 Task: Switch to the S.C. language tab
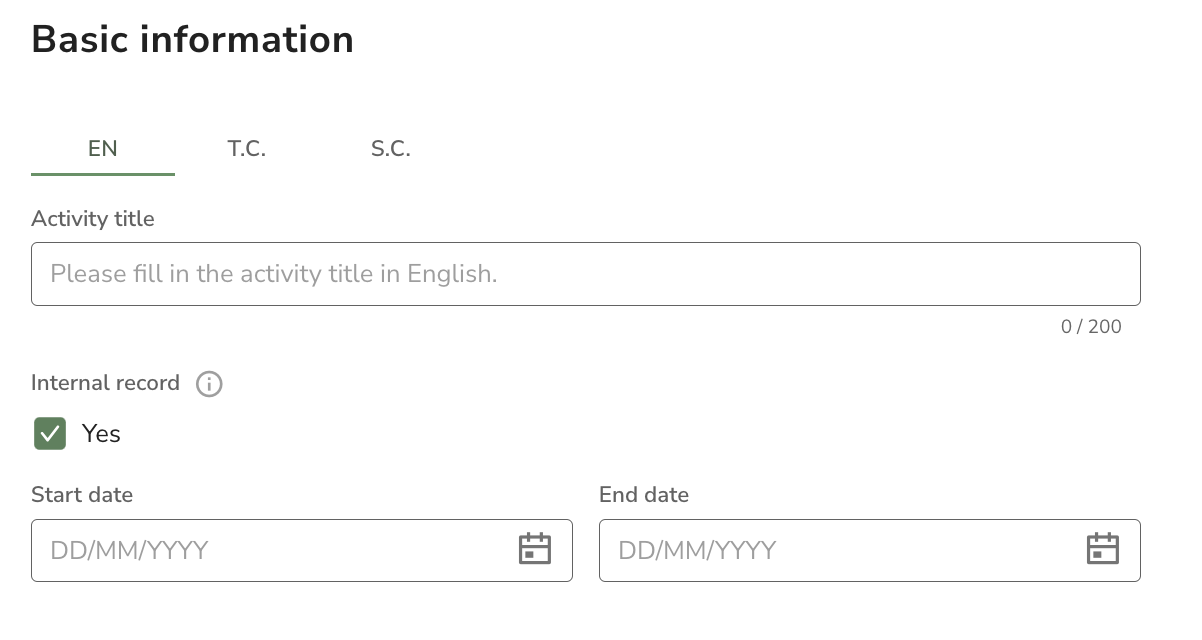tap(391, 149)
